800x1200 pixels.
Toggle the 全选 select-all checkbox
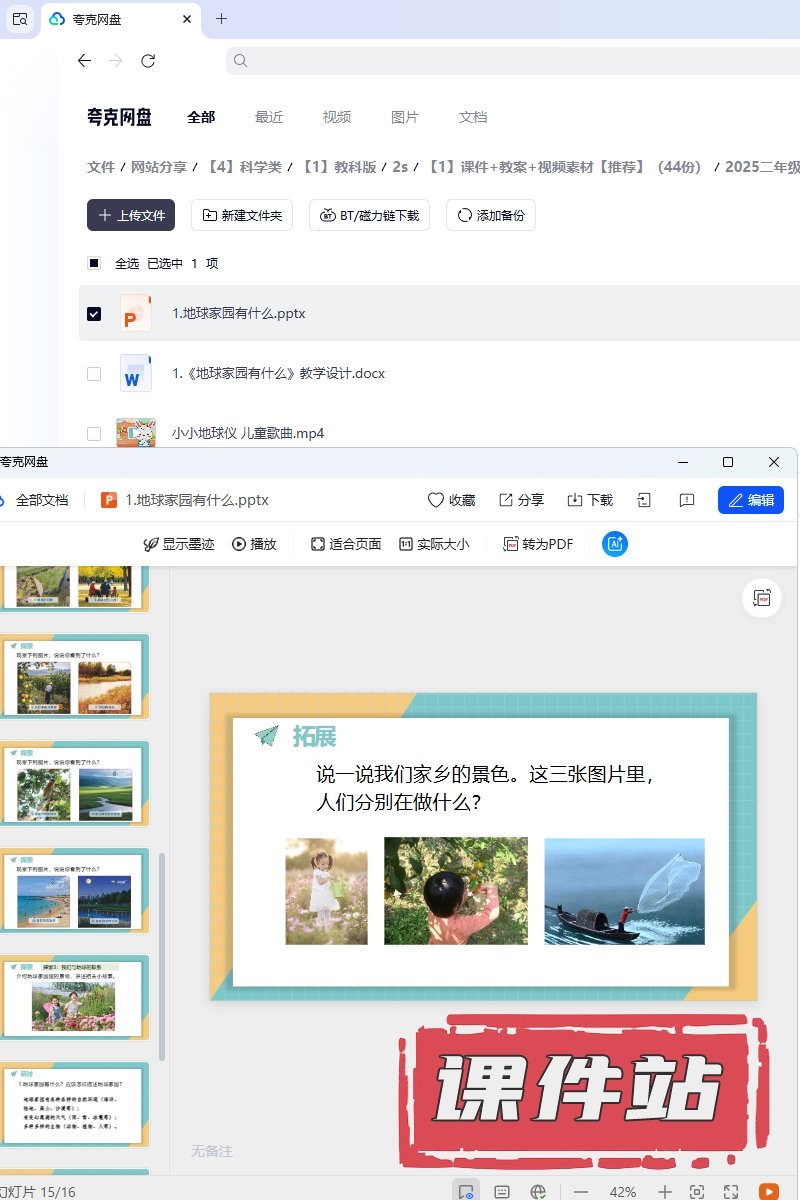point(94,264)
